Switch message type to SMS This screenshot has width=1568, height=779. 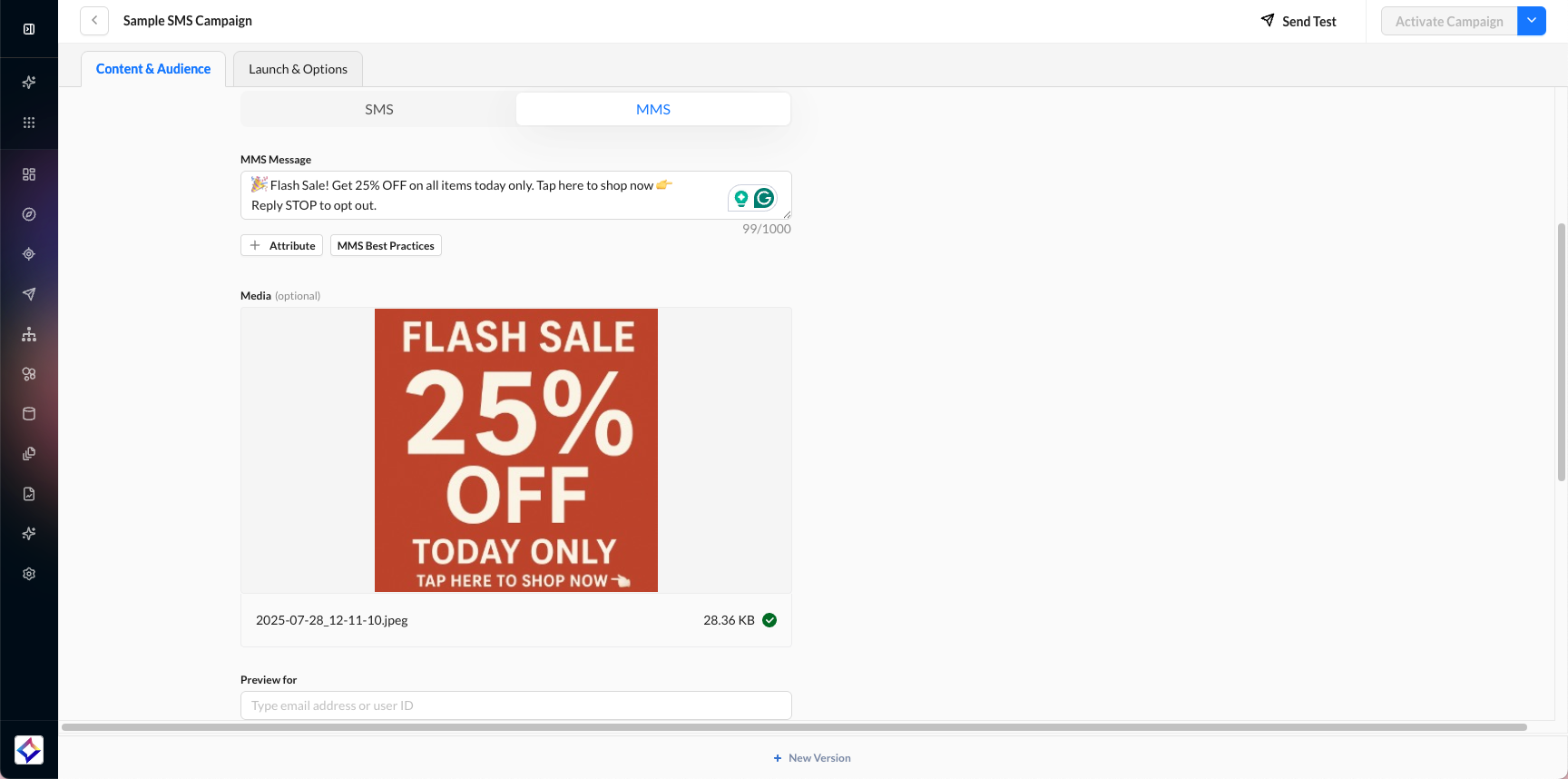[379, 109]
